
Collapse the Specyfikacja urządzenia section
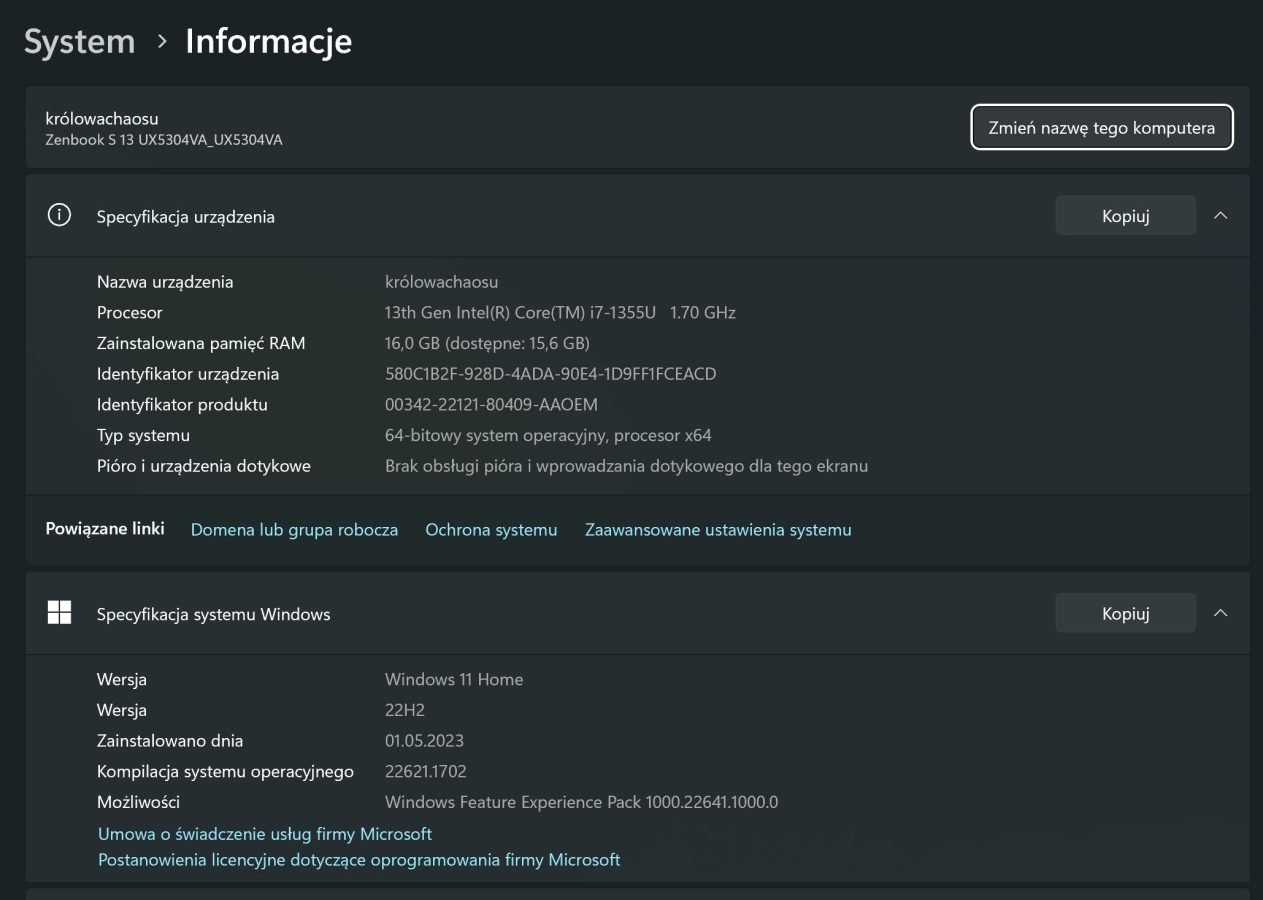1220,216
